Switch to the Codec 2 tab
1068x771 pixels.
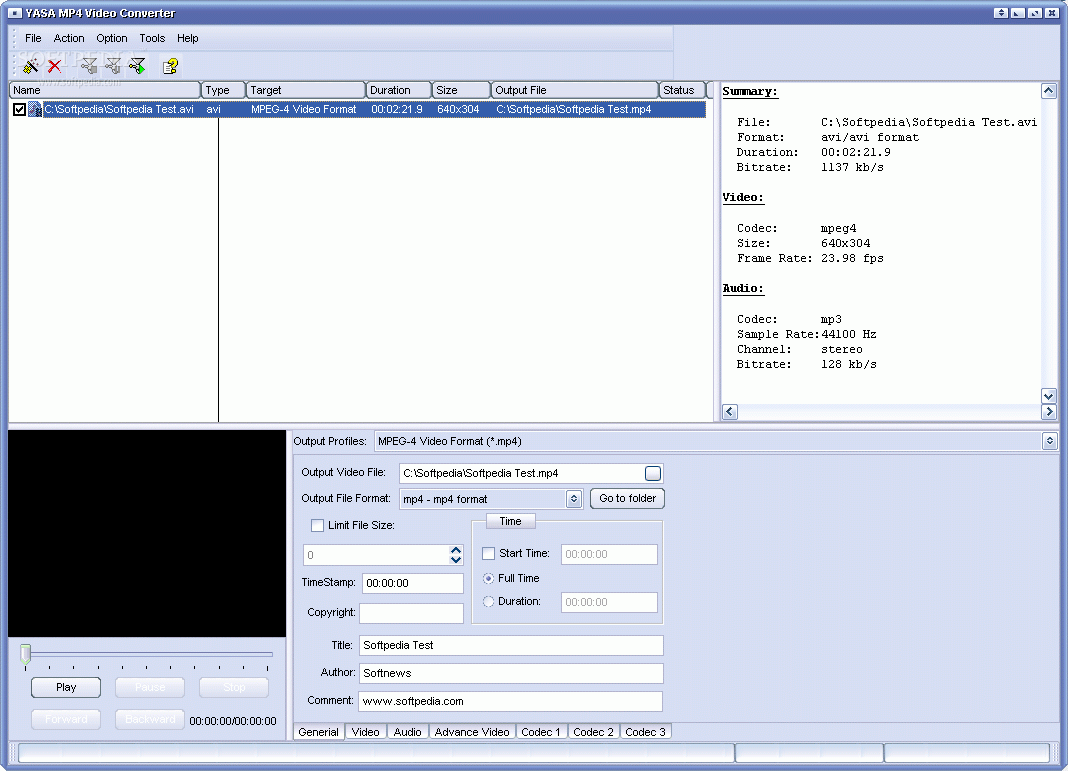tap(593, 731)
